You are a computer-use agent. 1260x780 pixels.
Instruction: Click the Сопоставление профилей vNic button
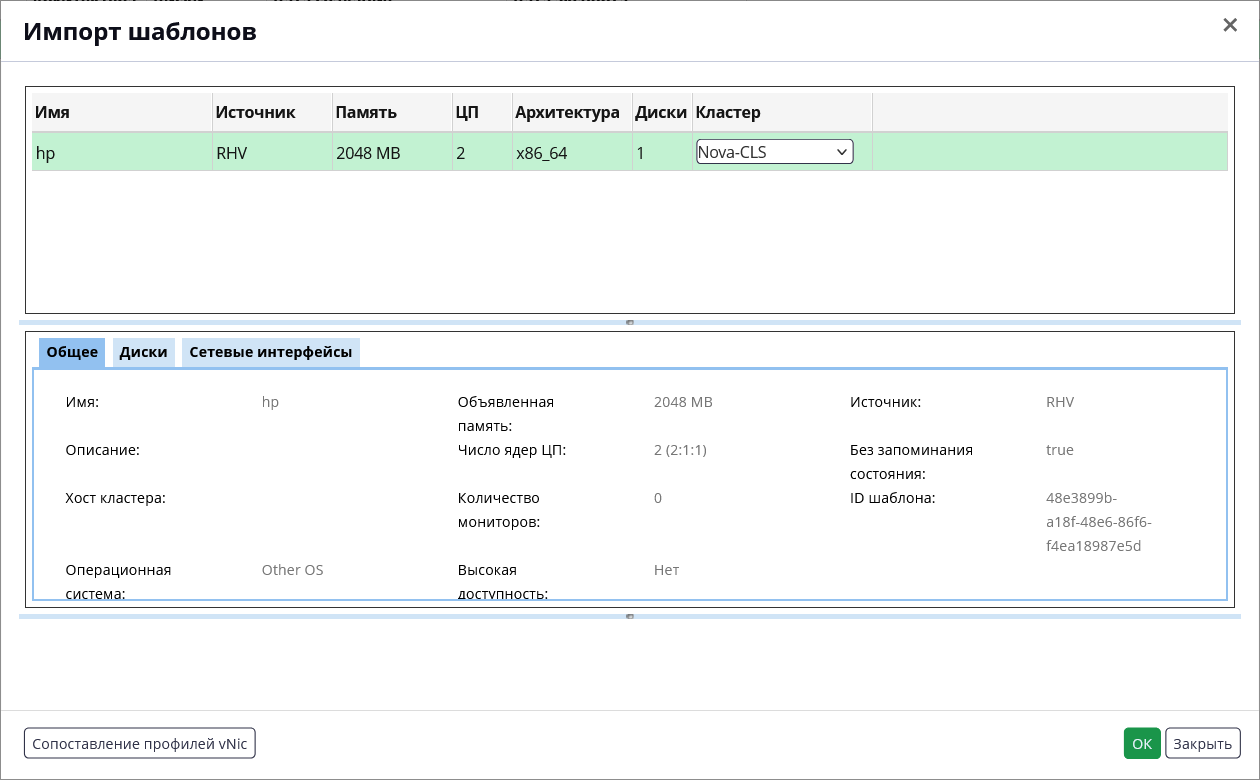tap(140, 744)
